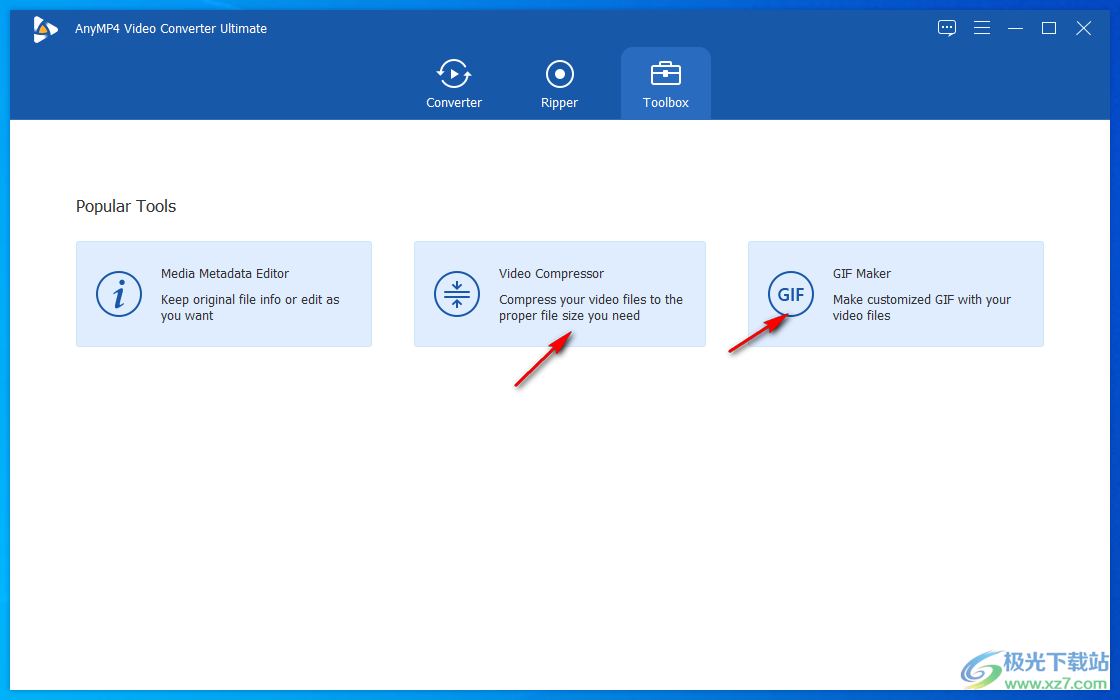Click 'Make customized GIF with your video files' text

(x=921, y=307)
